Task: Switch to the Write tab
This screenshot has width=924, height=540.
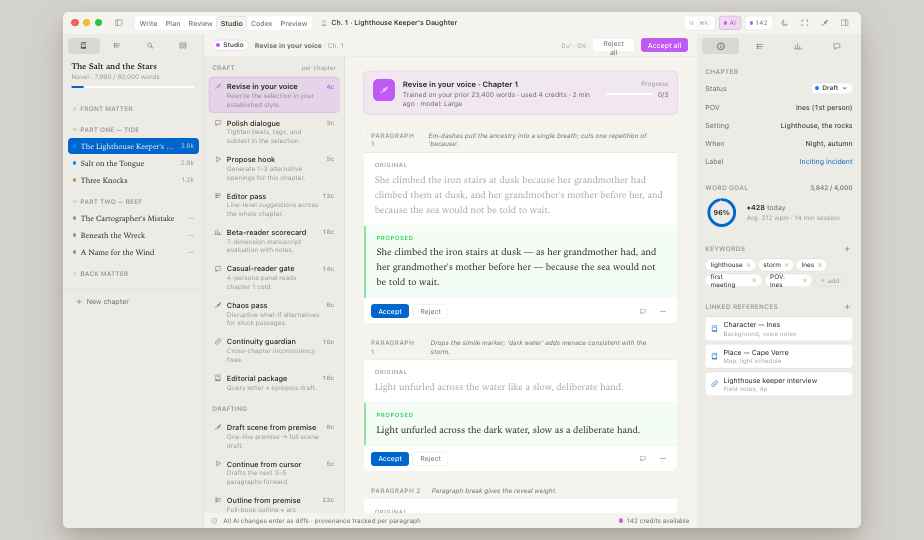Action: (x=148, y=23)
